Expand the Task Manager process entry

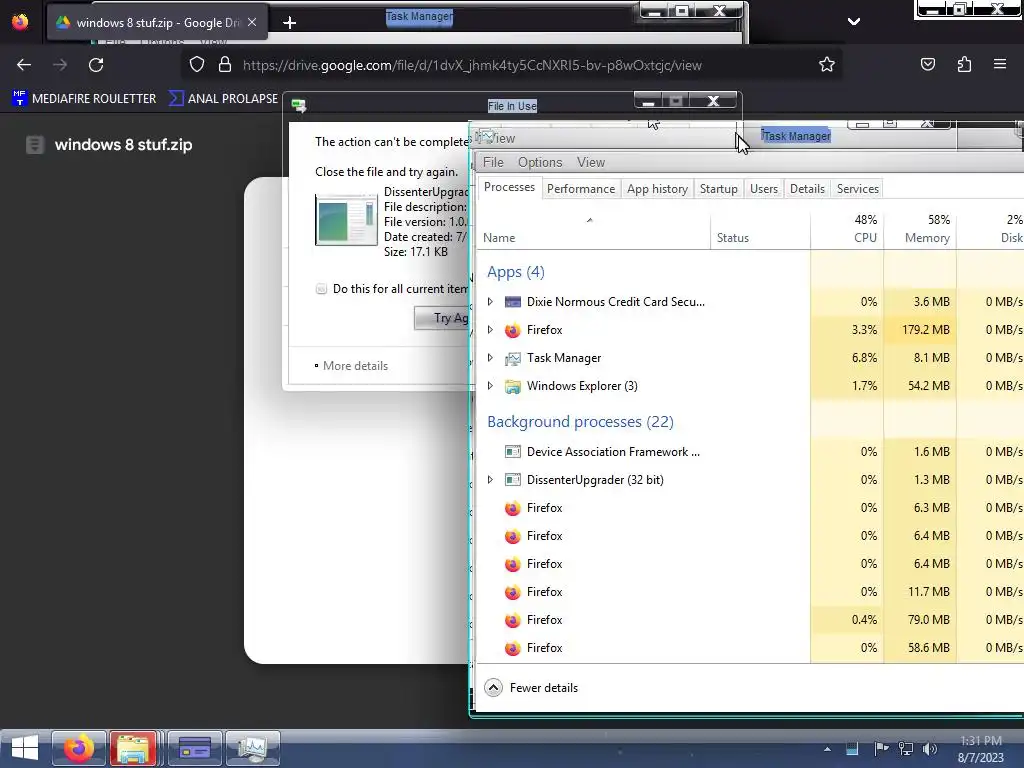490,358
